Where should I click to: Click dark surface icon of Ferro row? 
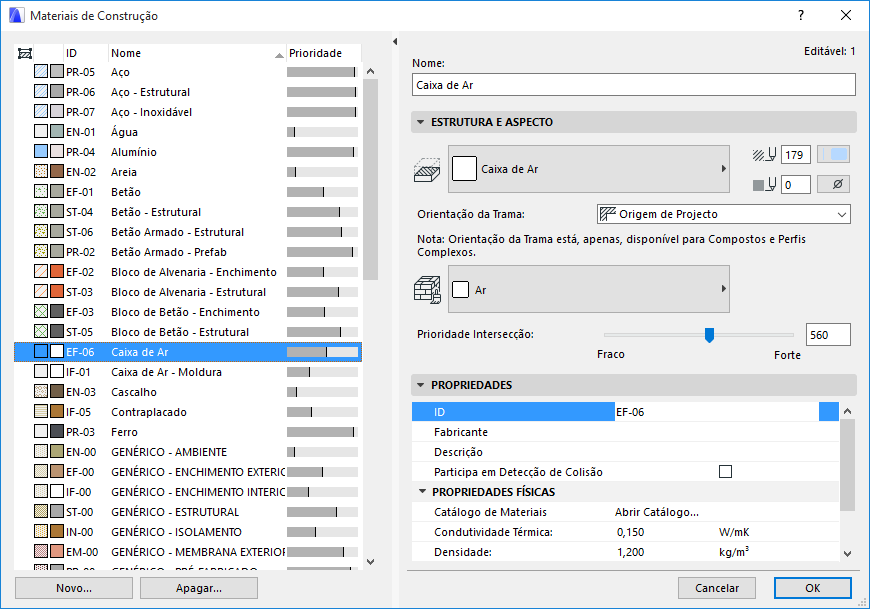[x=57, y=431]
